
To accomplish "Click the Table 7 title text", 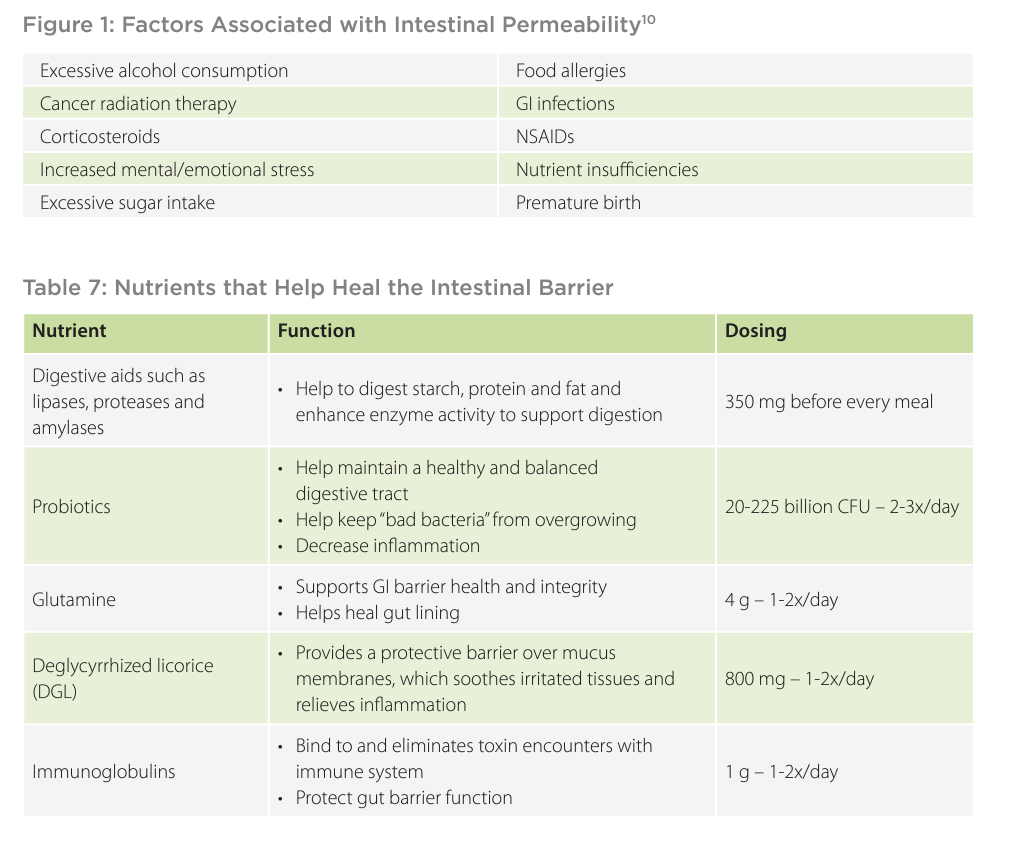I will (x=318, y=288).
